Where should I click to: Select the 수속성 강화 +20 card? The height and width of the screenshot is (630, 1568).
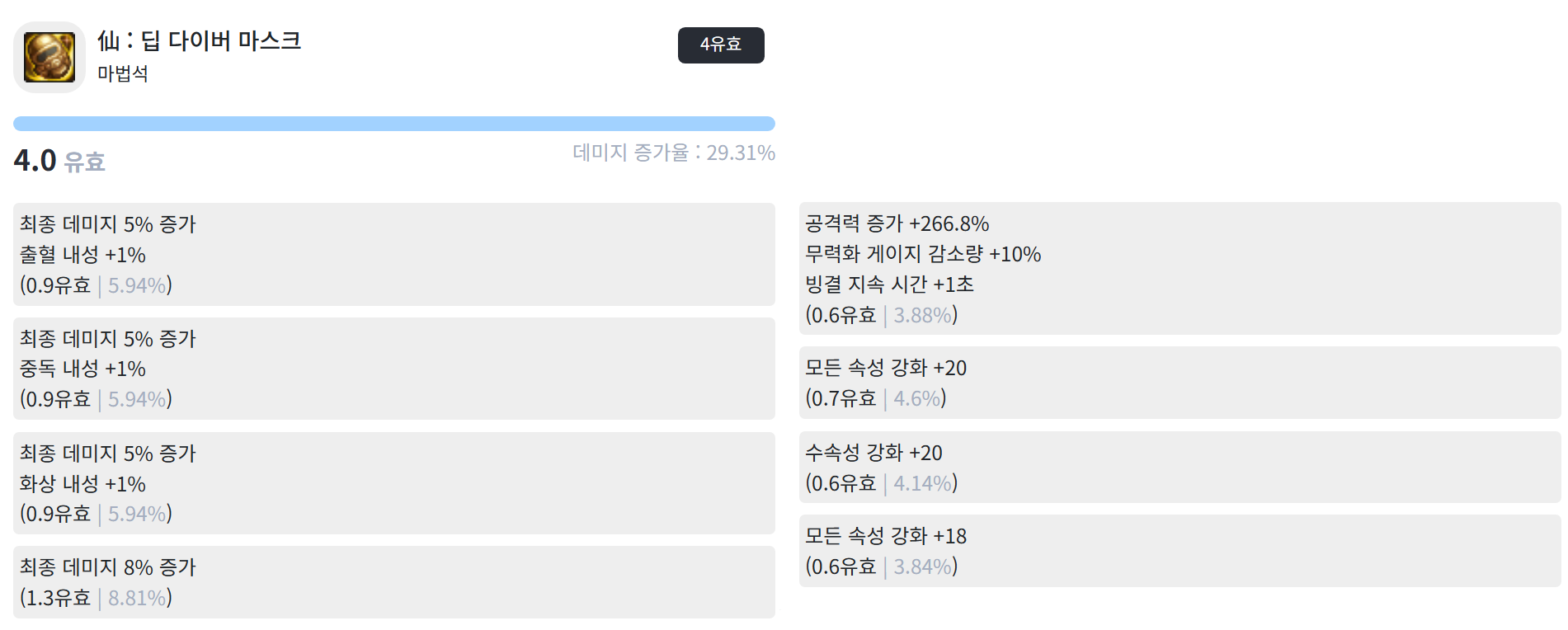1180,467
